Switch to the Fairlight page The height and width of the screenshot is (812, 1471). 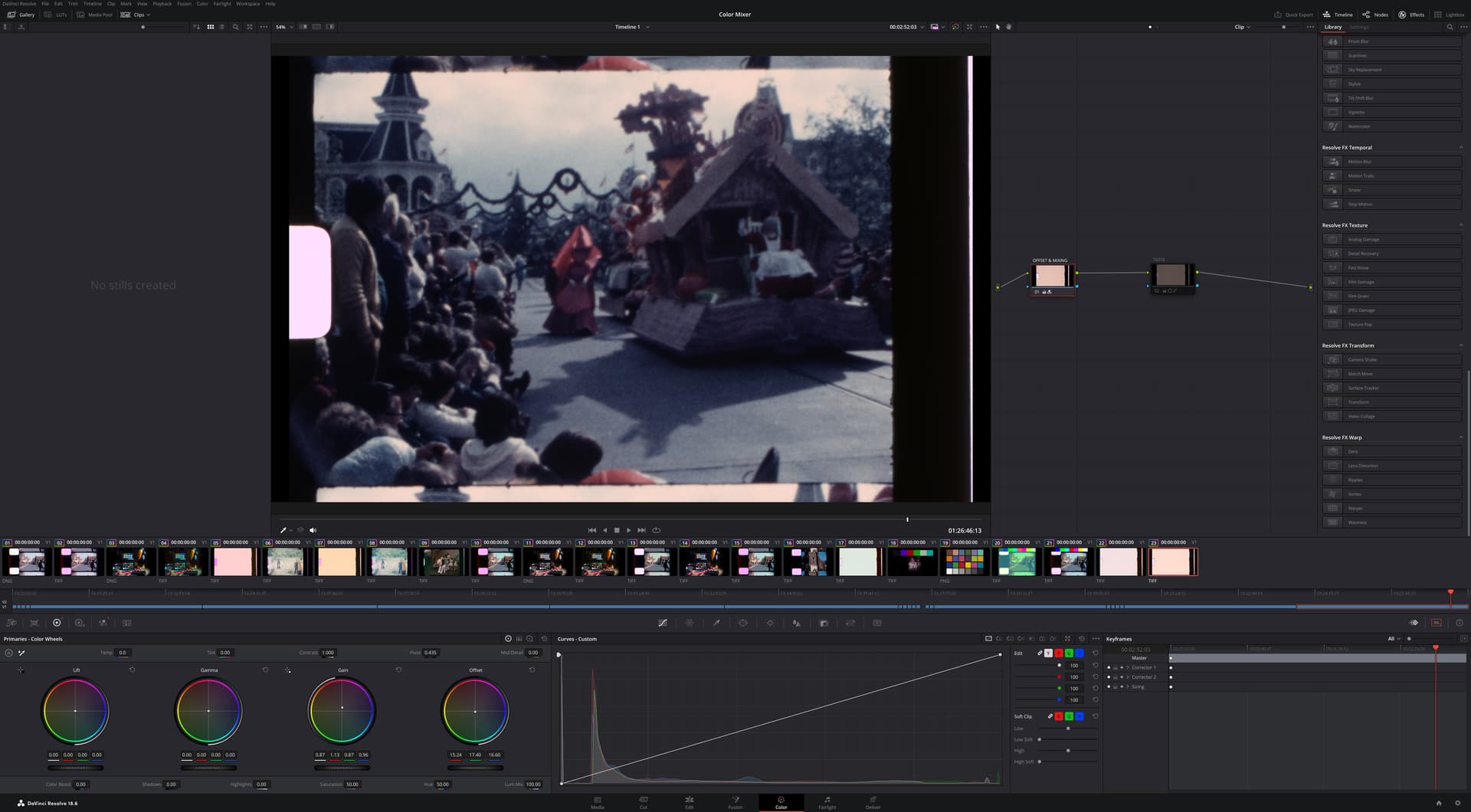click(827, 802)
